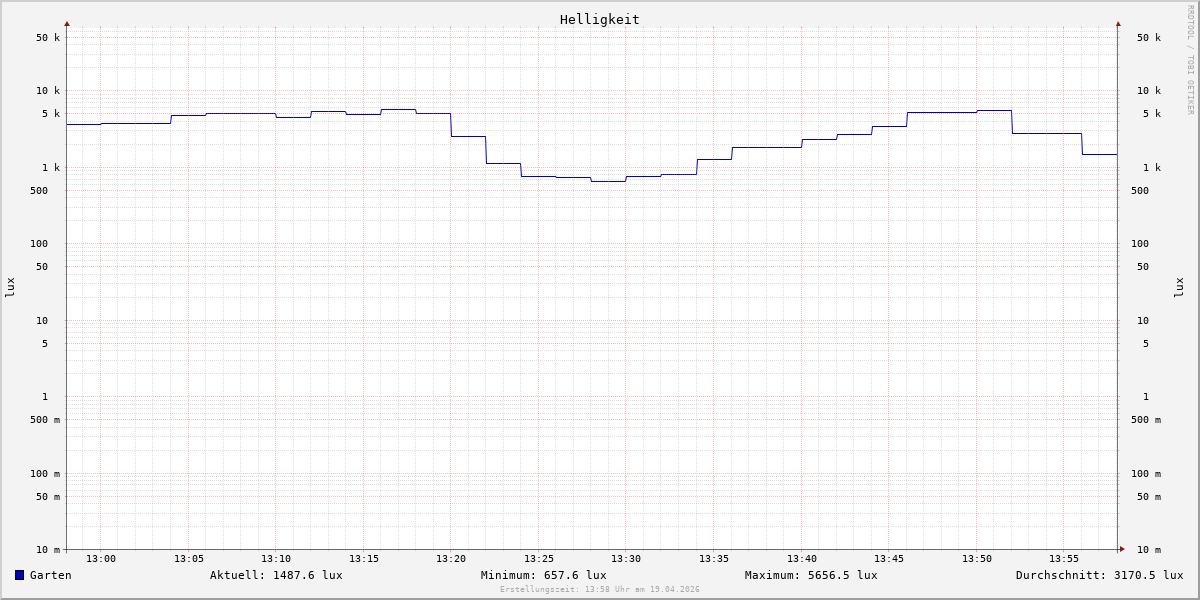Click the Helligkeit chart title
The image size is (1200, 600).
599,19
